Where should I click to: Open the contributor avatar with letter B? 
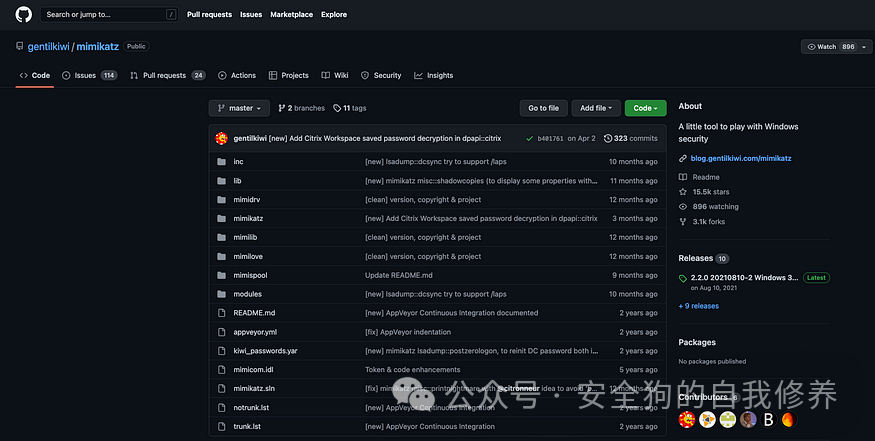click(x=768, y=419)
